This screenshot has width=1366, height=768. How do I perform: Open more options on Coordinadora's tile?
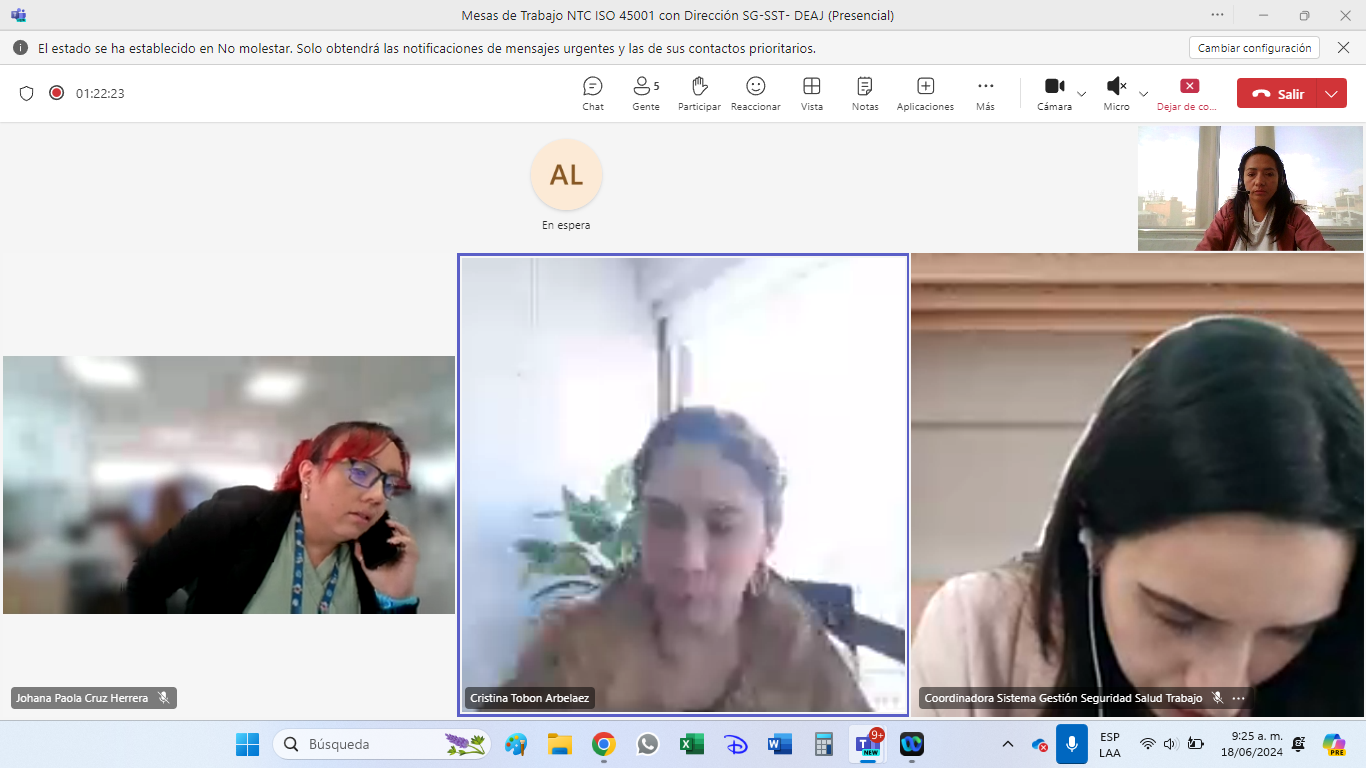click(1238, 698)
